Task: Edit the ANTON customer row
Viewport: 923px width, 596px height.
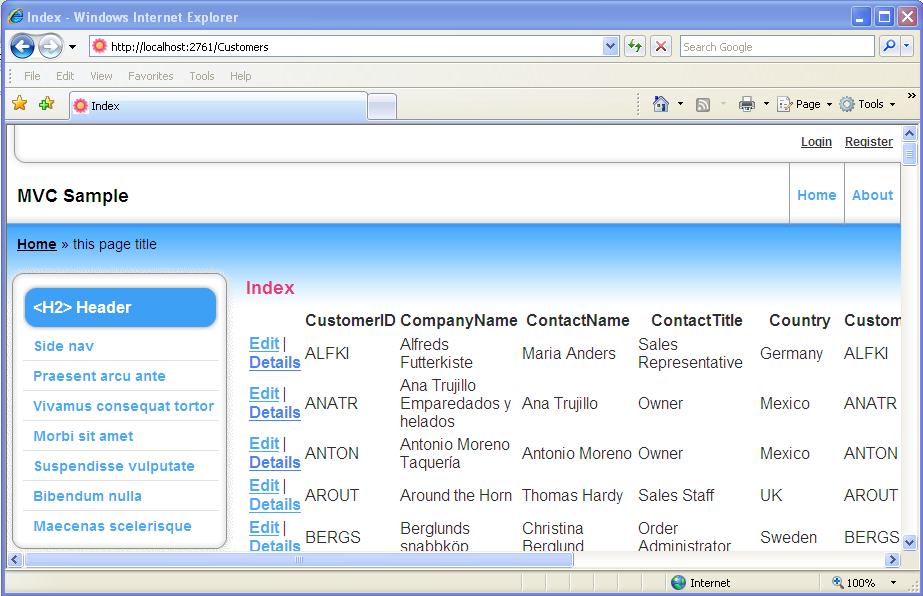Action: pyautogui.click(x=264, y=443)
